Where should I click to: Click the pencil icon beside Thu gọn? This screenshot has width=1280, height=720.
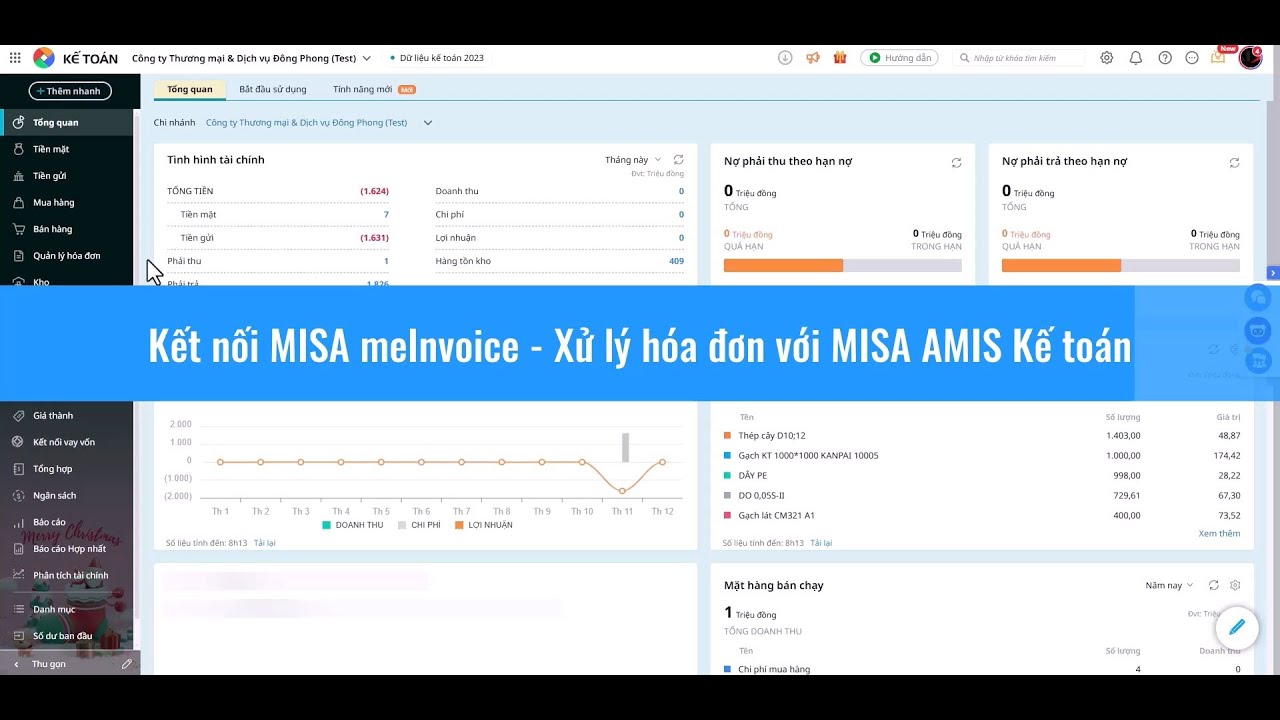tap(127, 664)
